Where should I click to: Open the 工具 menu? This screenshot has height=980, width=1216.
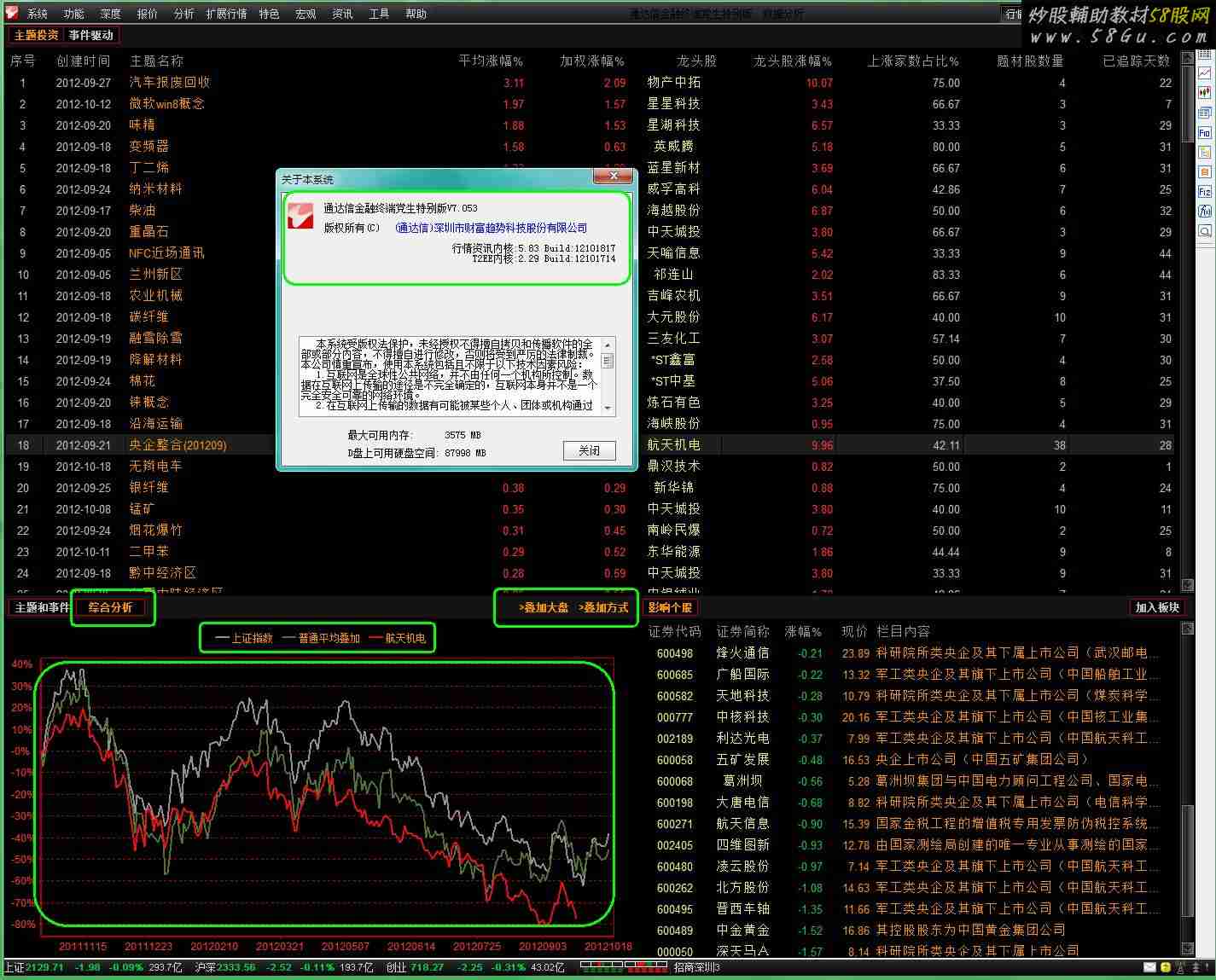click(x=380, y=14)
